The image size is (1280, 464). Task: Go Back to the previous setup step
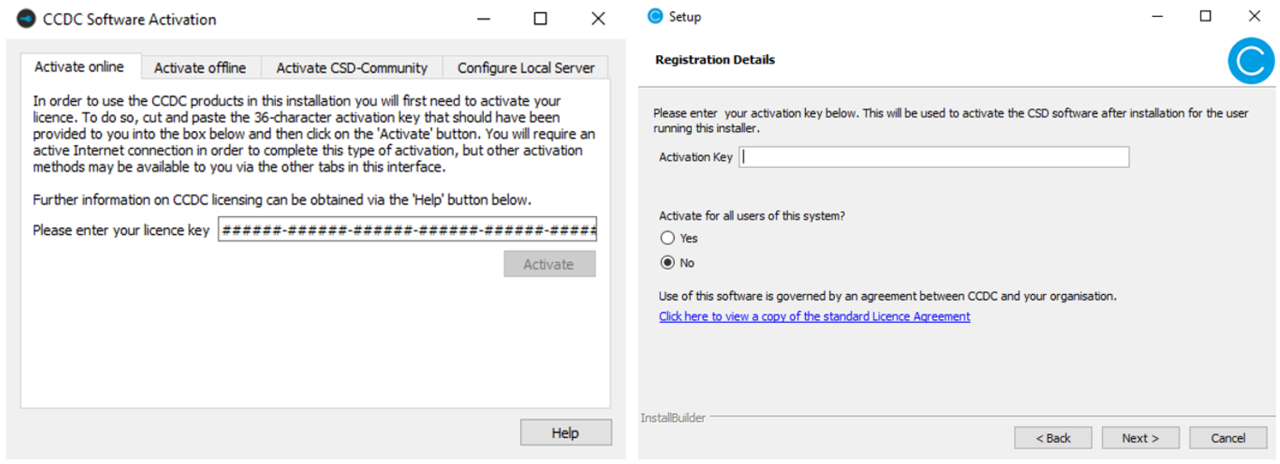pos(1052,438)
